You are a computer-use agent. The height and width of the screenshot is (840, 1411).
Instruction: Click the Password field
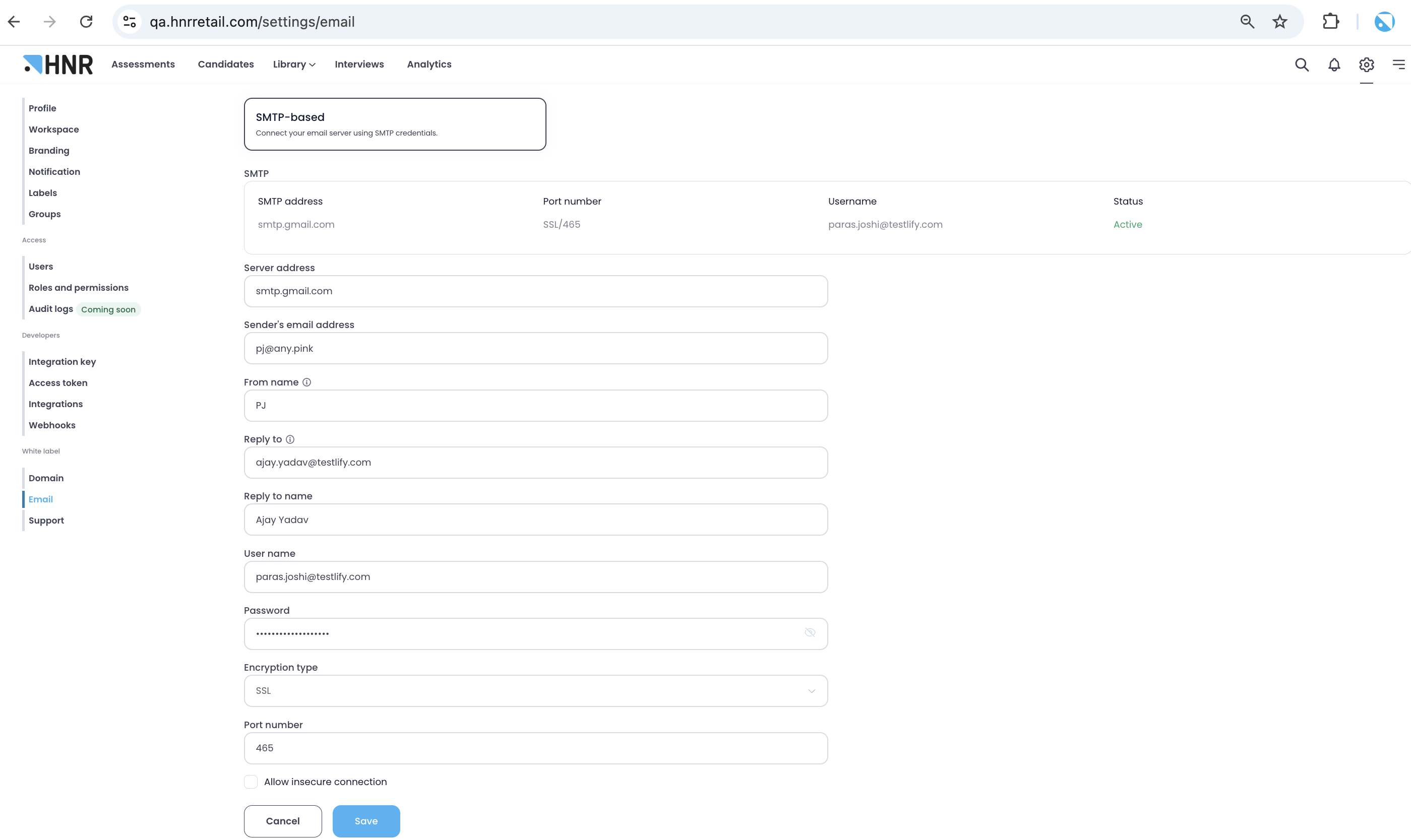[x=536, y=634]
